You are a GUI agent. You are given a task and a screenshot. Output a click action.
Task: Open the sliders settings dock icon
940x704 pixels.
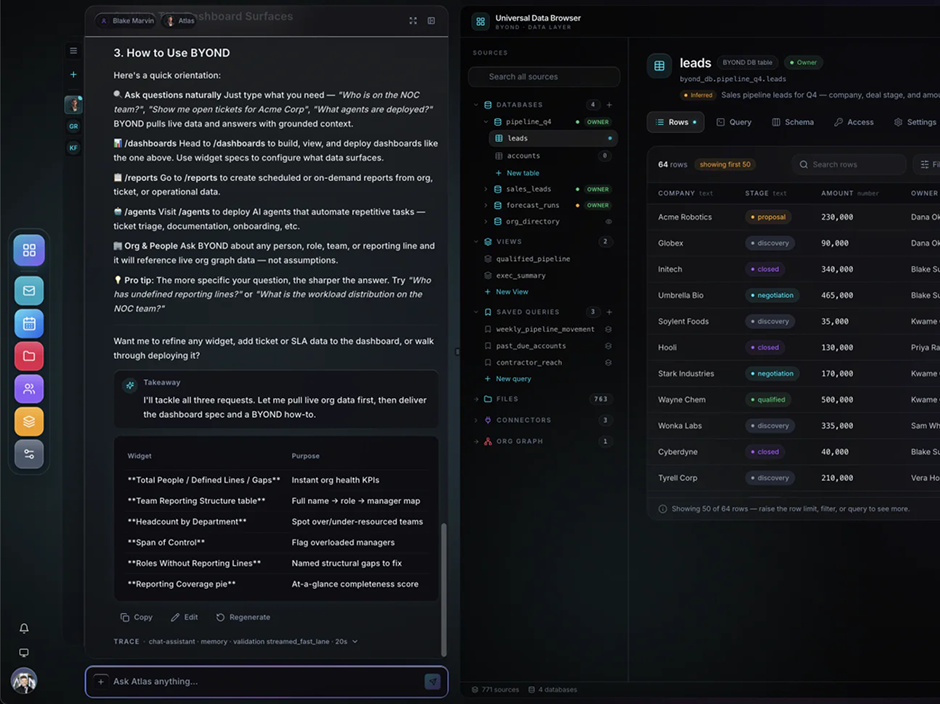click(29, 454)
